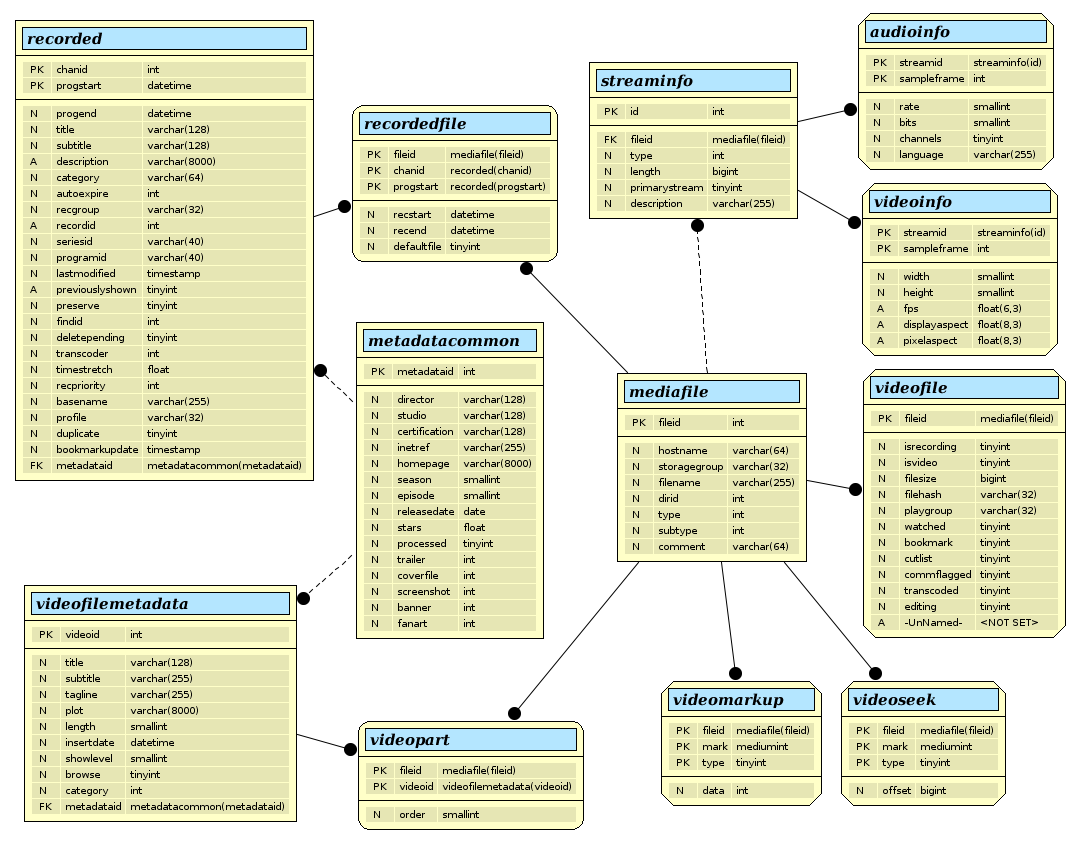Select the mediafile table title
Image resolution: width=1086 pixels, height=843 pixels.
coord(711,391)
